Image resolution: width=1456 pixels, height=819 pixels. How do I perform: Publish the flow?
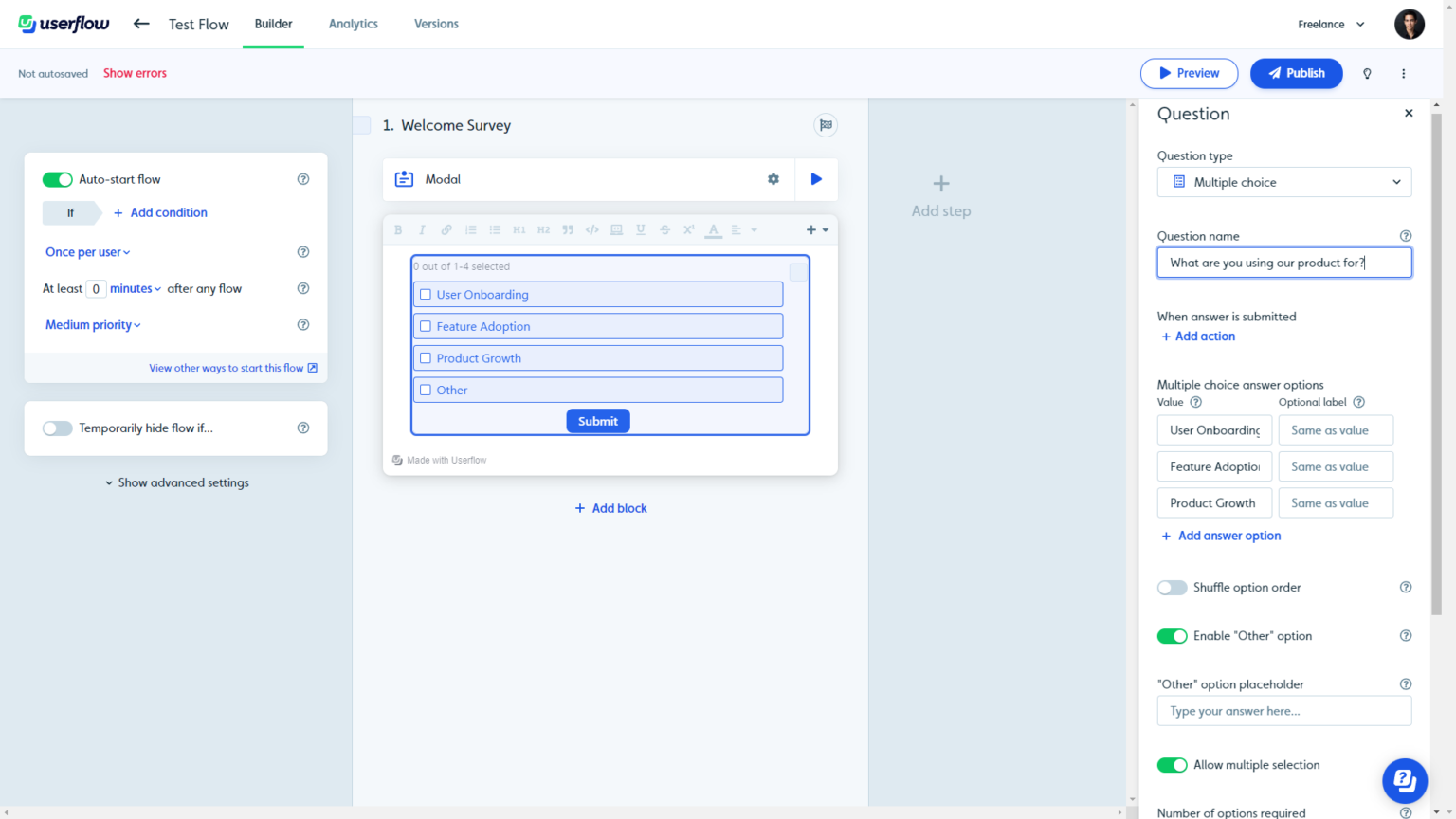[1296, 73]
